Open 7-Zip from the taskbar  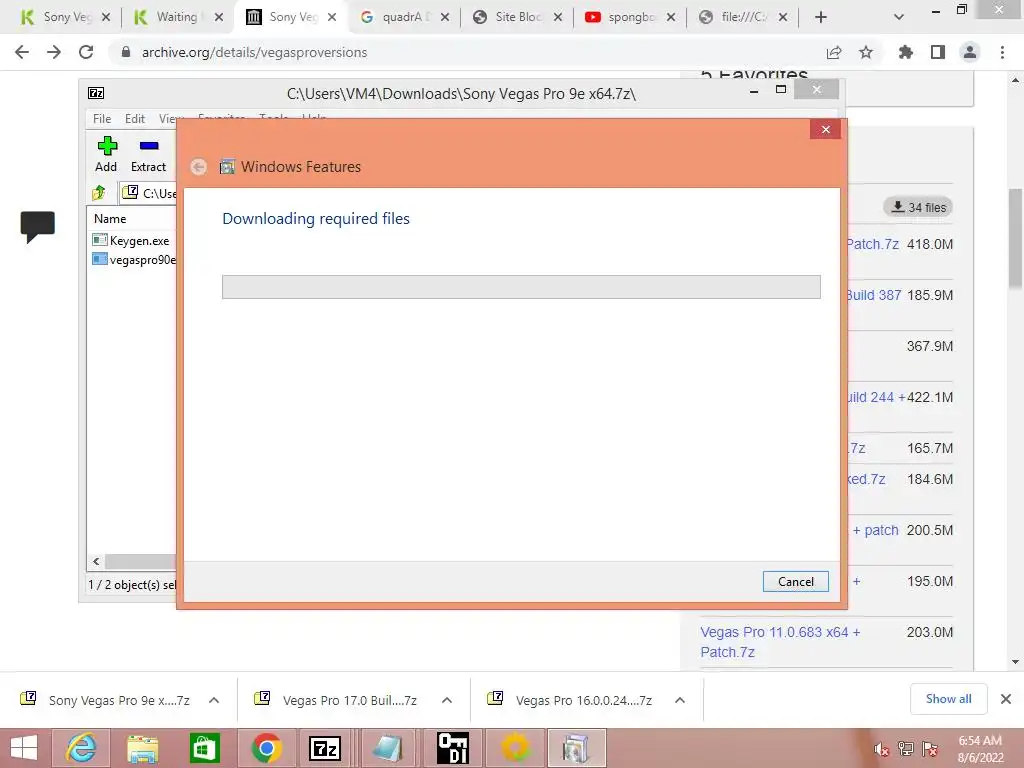(x=326, y=748)
